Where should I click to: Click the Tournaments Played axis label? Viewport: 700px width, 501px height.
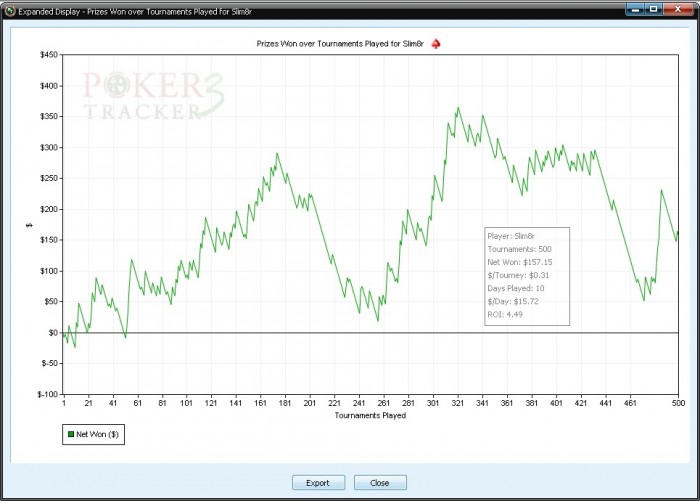point(370,415)
